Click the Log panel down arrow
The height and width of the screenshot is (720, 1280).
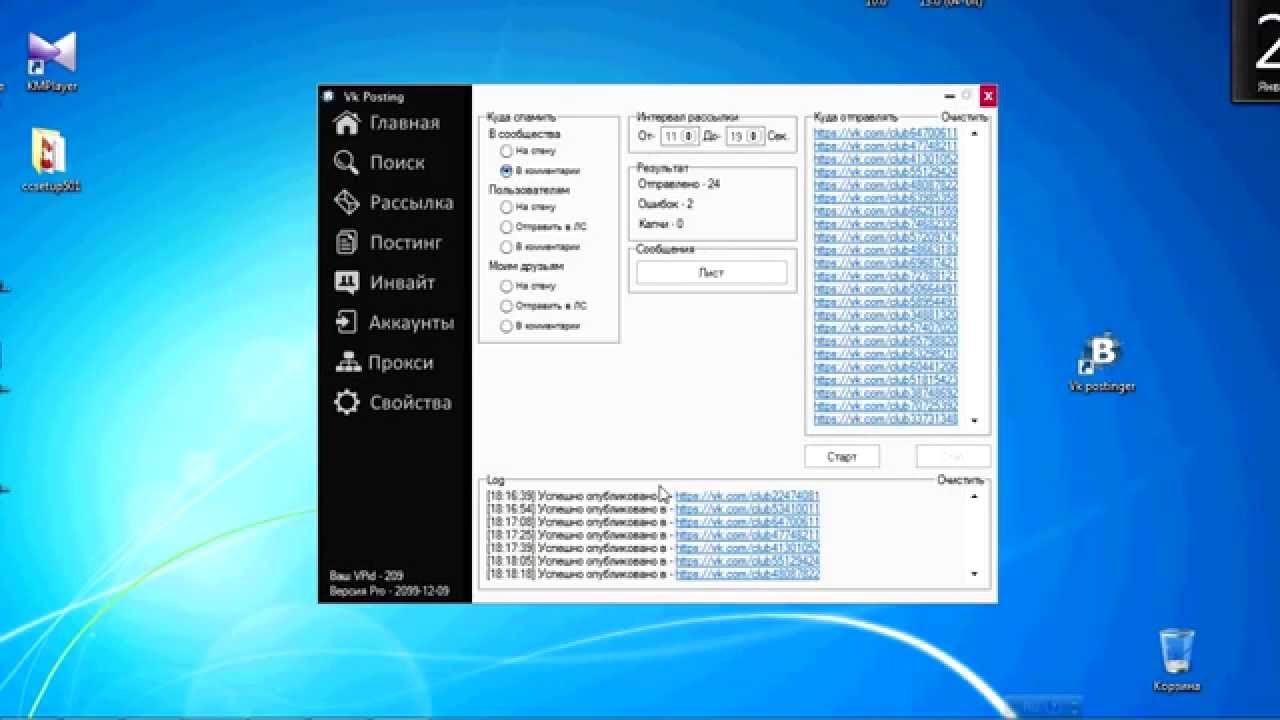tap(975, 574)
